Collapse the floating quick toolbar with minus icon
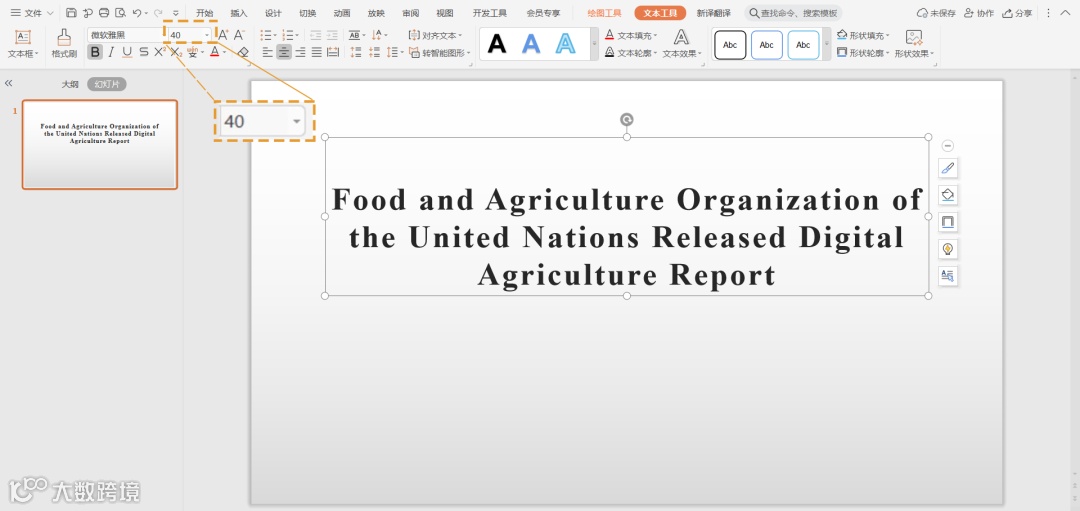The height and width of the screenshot is (511, 1080). coord(948,146)
